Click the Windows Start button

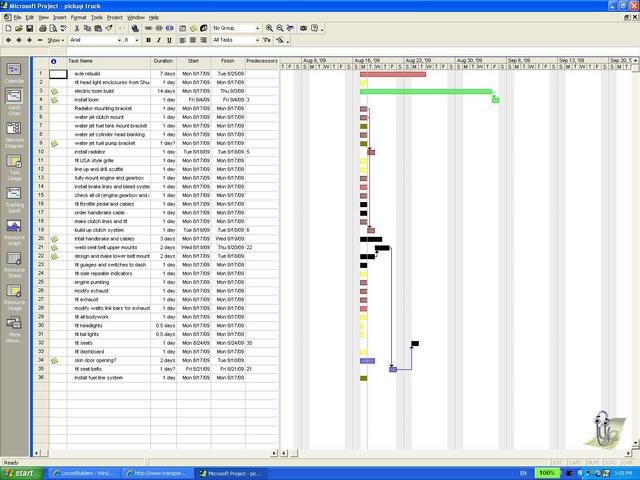[20, 473]
